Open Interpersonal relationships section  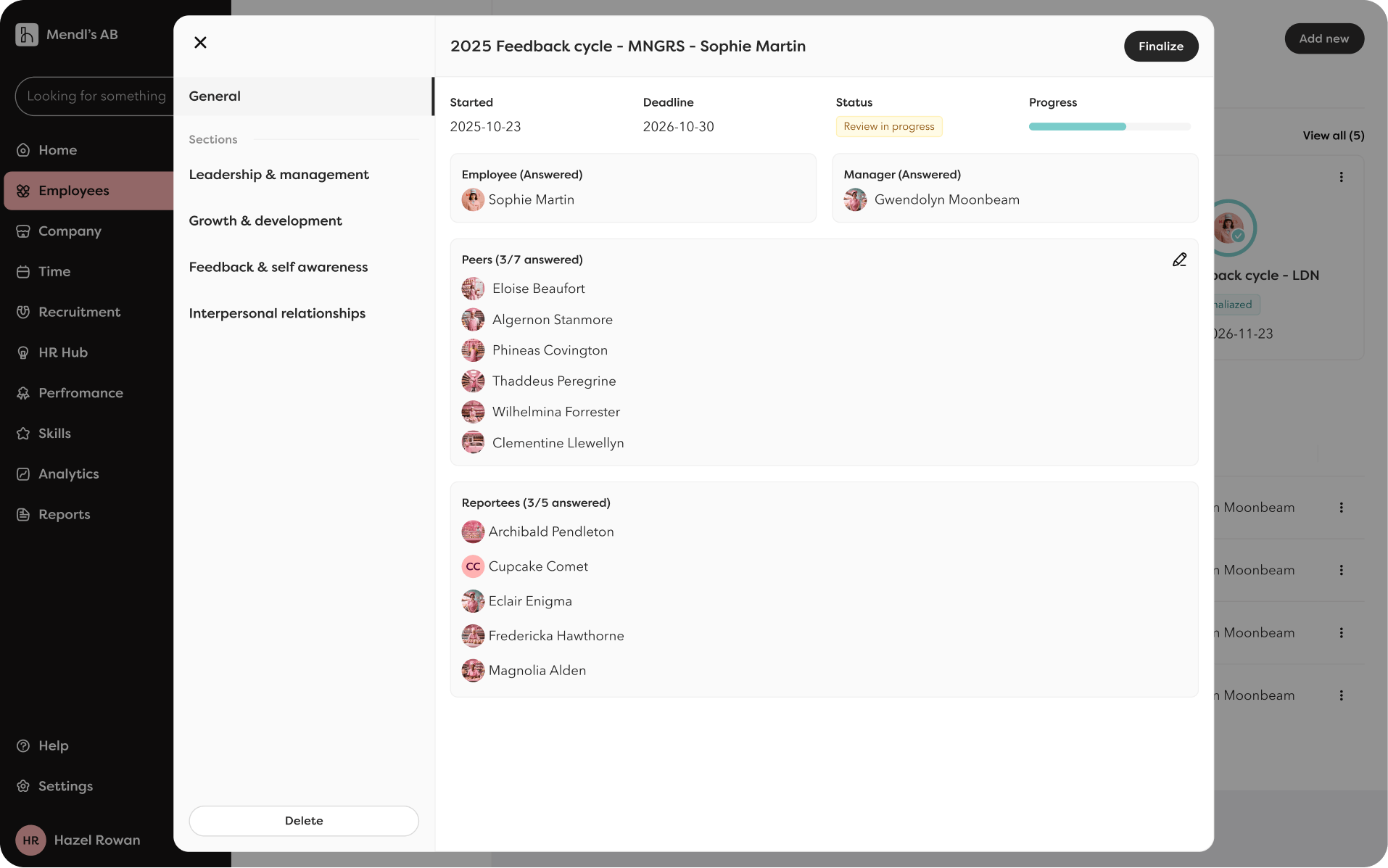pyautogui.click(x=277, y=313)
